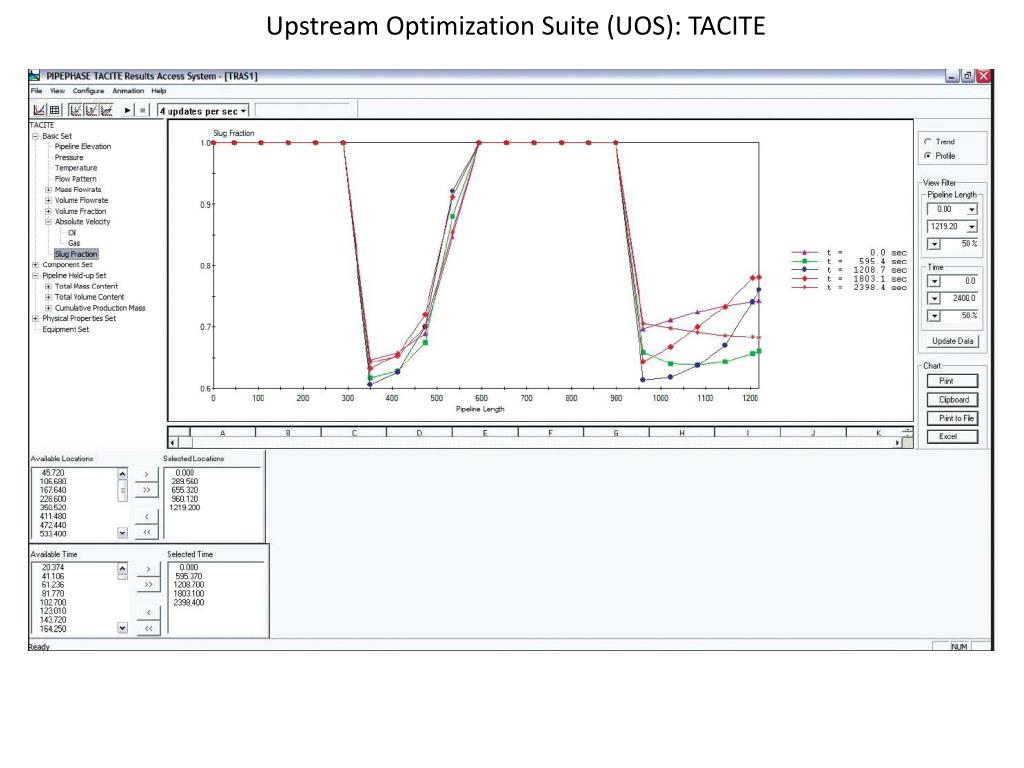Screen dimensions: 1024x768
Task: Expand the Mass Flowrate node
Action: (48, 189)
